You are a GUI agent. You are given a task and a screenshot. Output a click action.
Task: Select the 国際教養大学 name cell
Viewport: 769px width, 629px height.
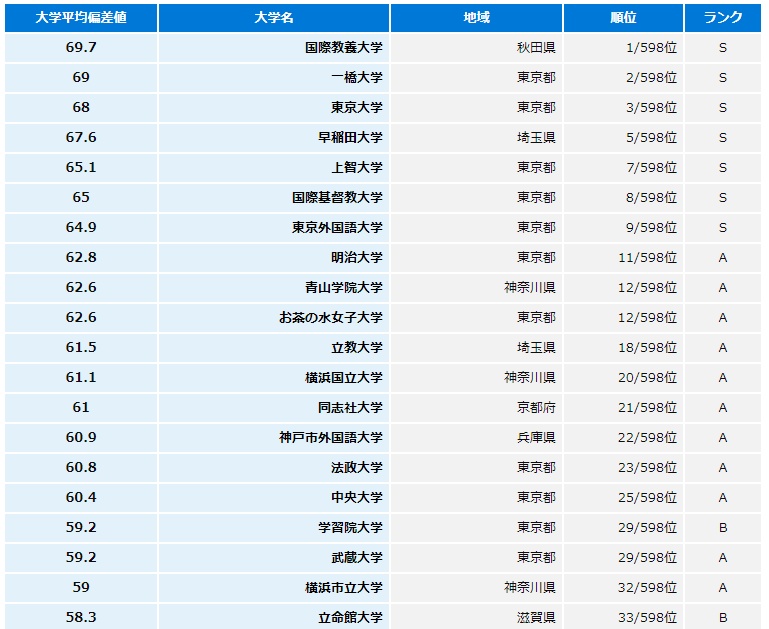pos(274,48)
